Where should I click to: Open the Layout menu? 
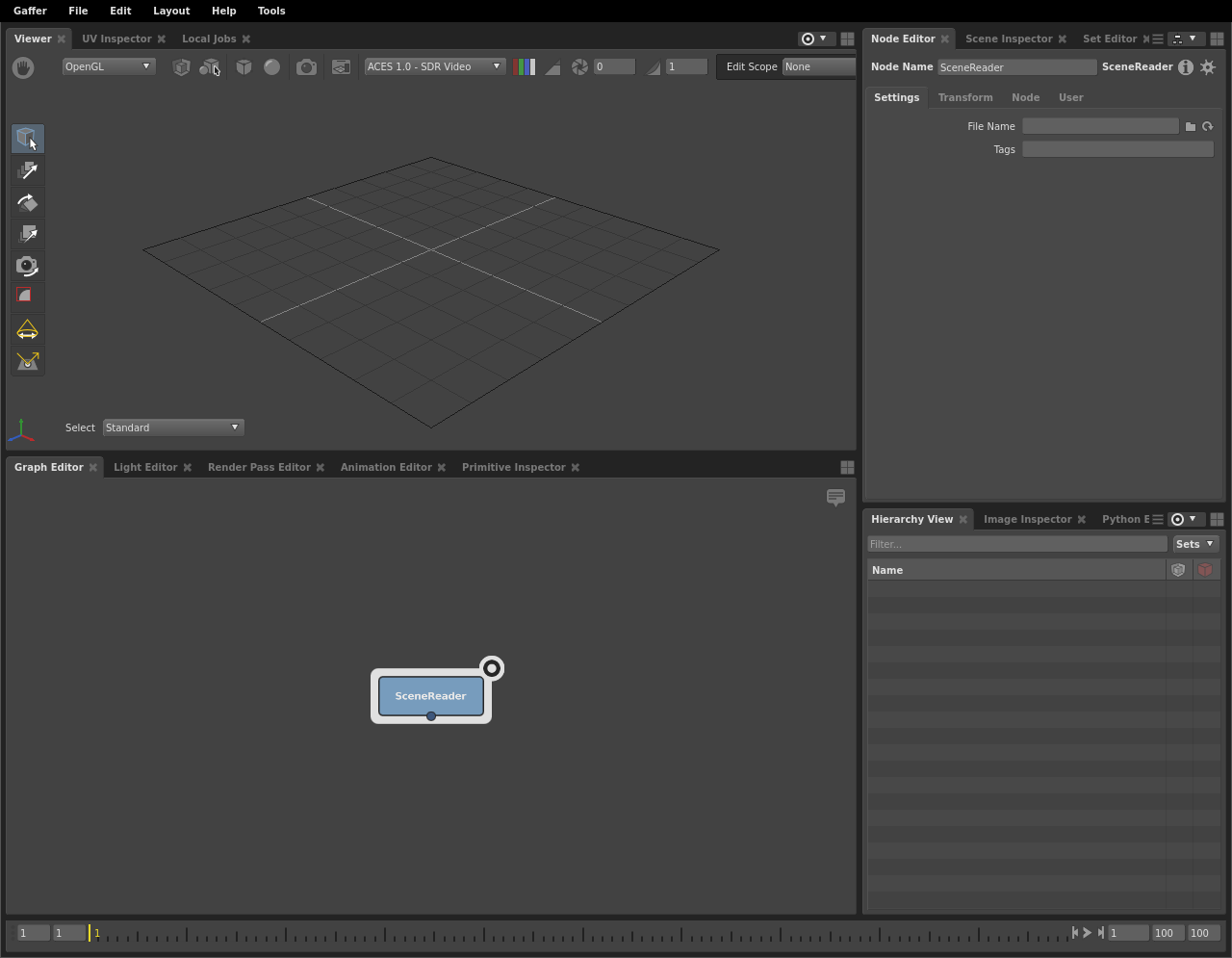(171, 11)
